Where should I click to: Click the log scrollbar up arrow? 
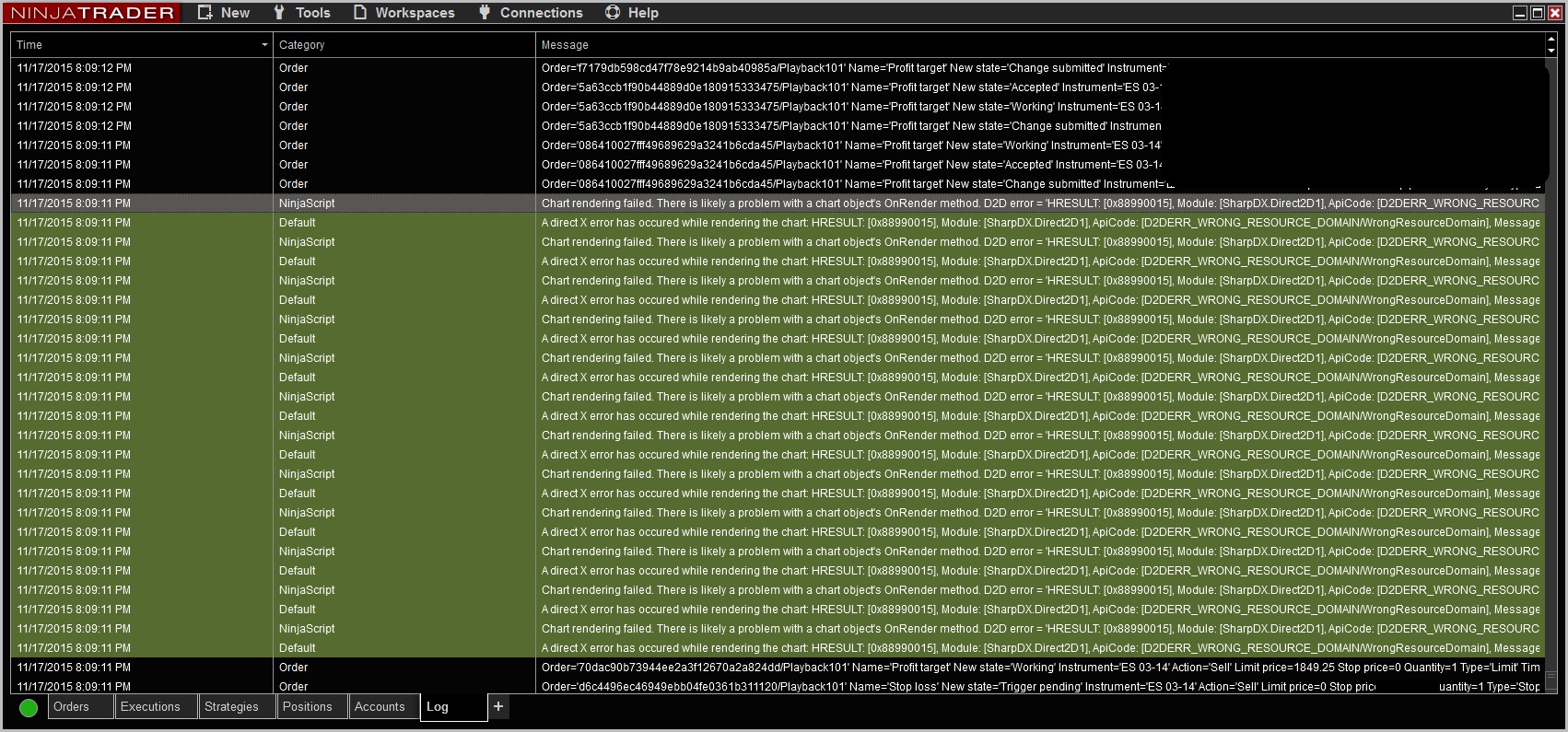[x=1551, y=39]
